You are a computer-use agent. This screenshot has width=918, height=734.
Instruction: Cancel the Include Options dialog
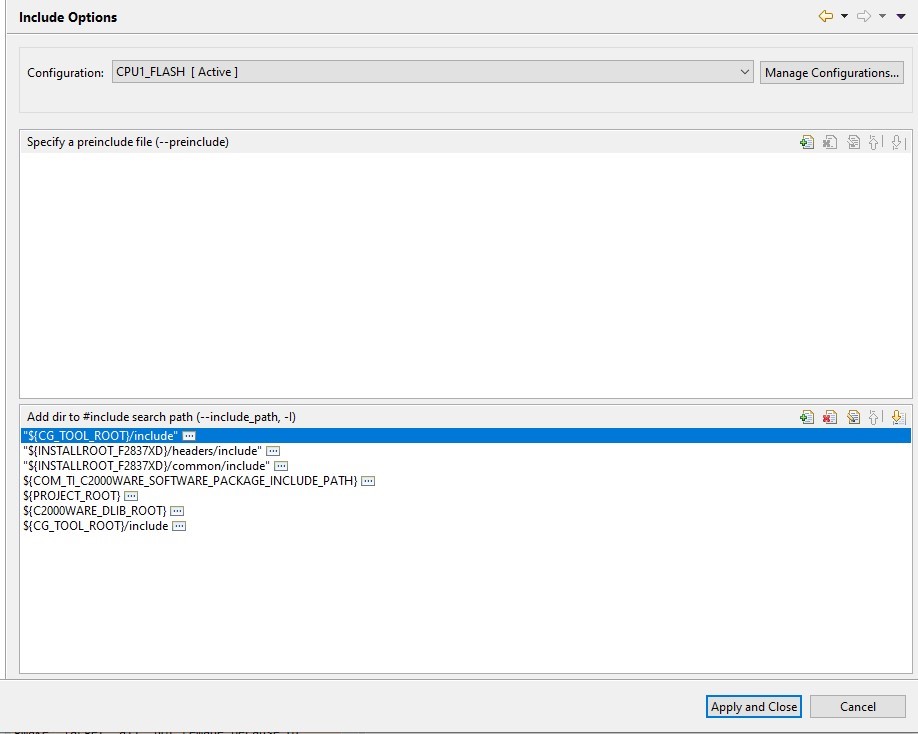point(857,706)
